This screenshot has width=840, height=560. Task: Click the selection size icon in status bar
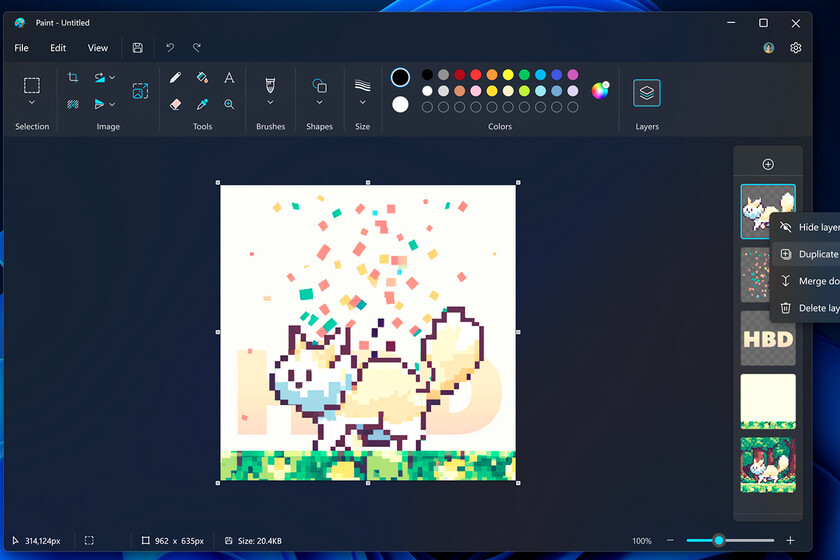coord(89,540)
